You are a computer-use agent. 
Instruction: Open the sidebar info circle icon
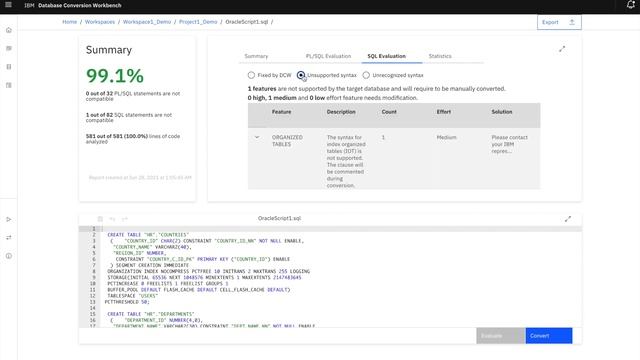[9, 256]
